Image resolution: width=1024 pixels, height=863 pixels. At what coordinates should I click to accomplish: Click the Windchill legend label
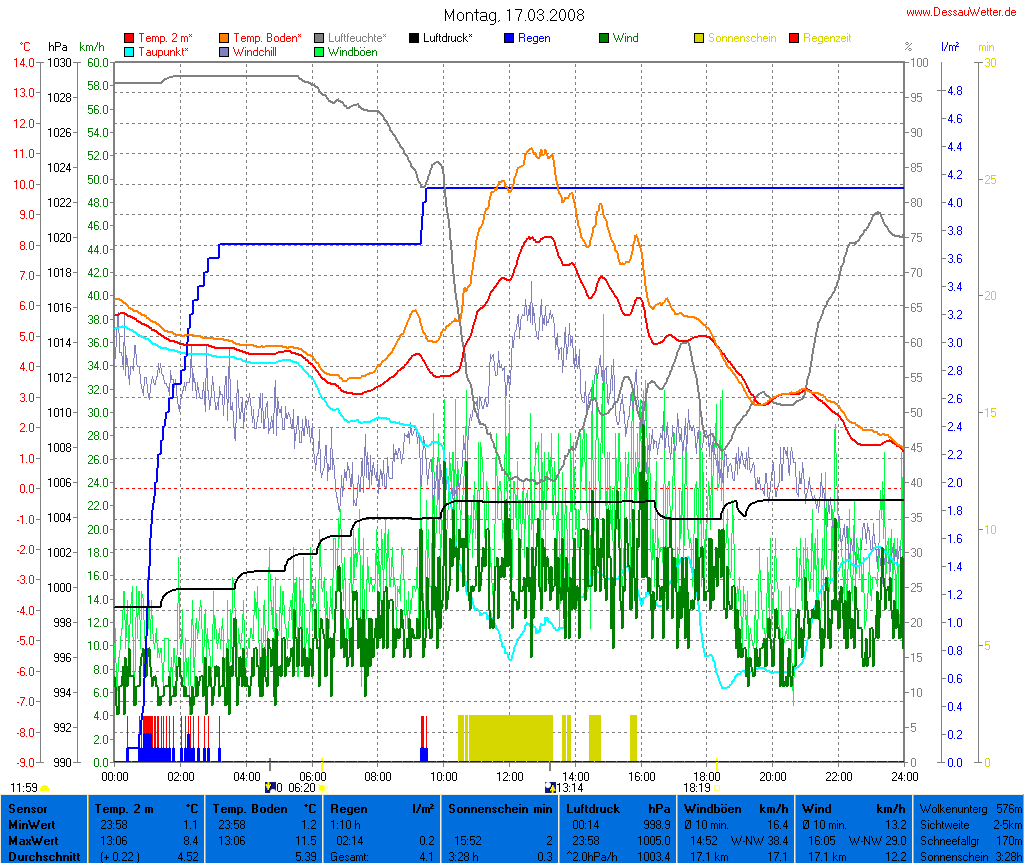click(x=255, y=51)
